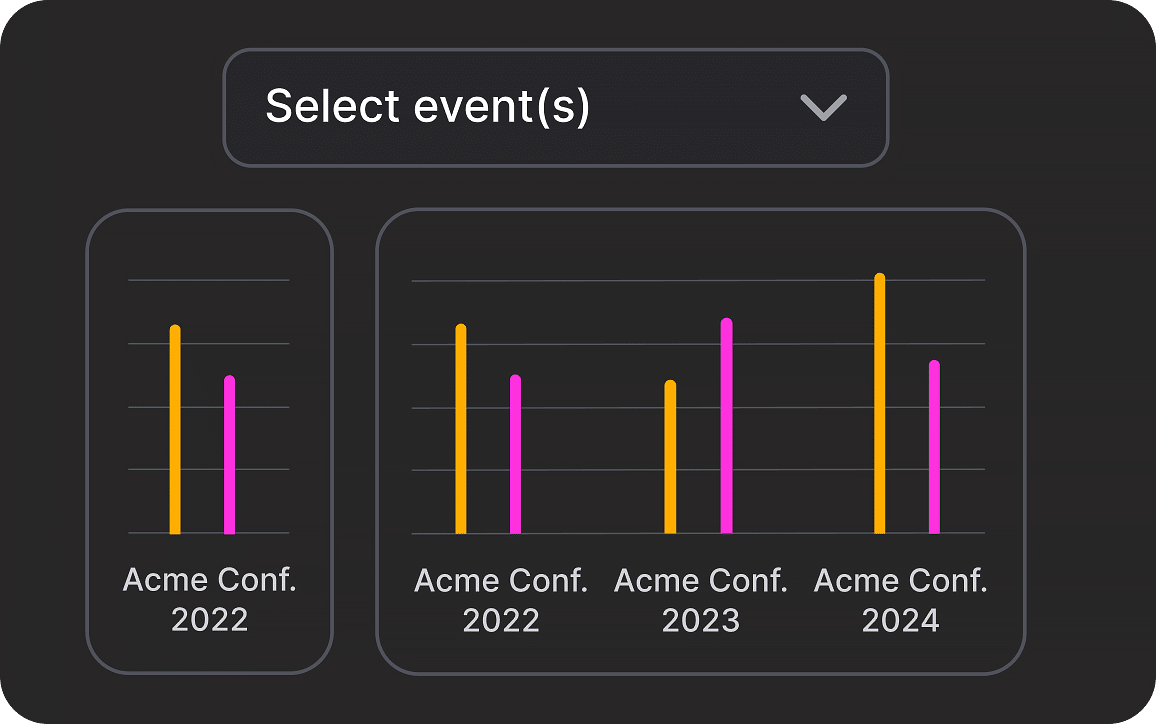1156x724 pixels.
Task: Click the baseline axis of small 2022 chart
Action: pyautogui.click(x=202, y=533)
